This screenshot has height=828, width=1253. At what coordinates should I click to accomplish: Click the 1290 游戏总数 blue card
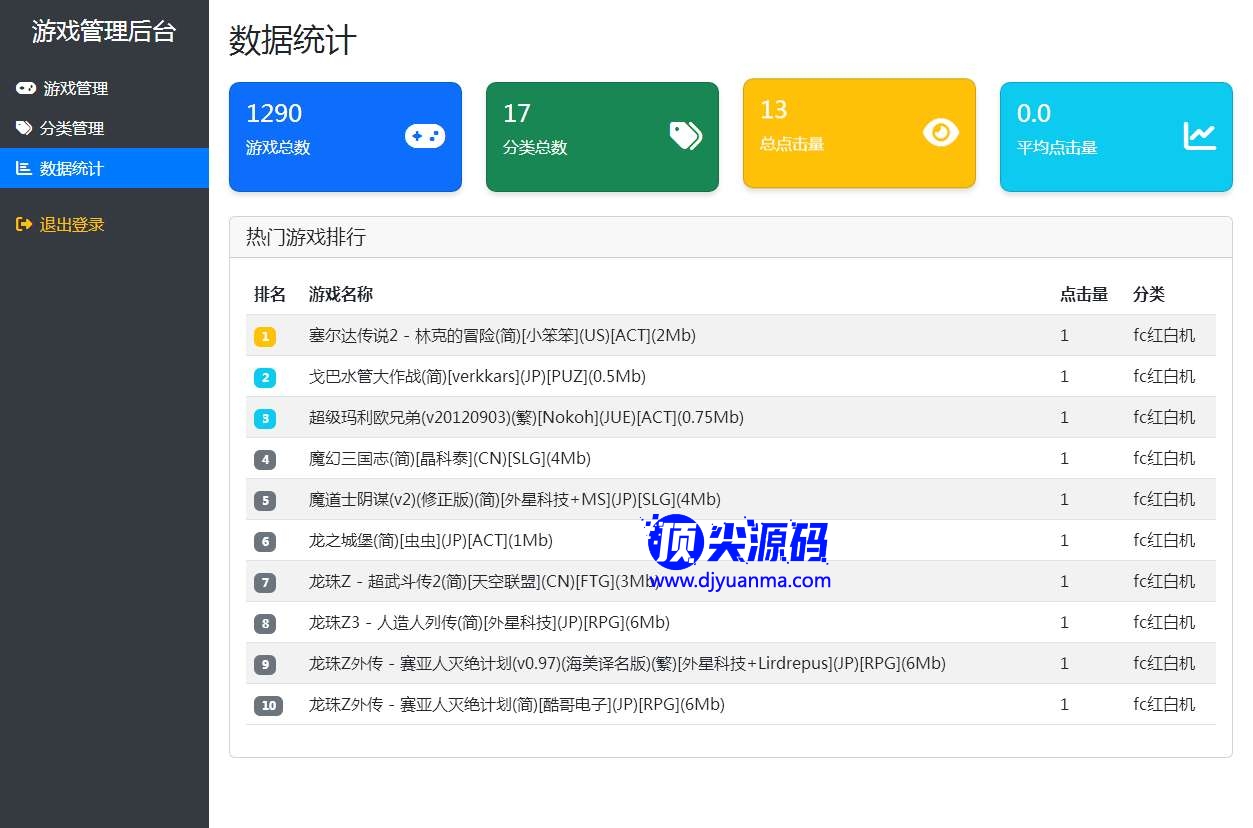pyautogui.click(x=345, y=136)
